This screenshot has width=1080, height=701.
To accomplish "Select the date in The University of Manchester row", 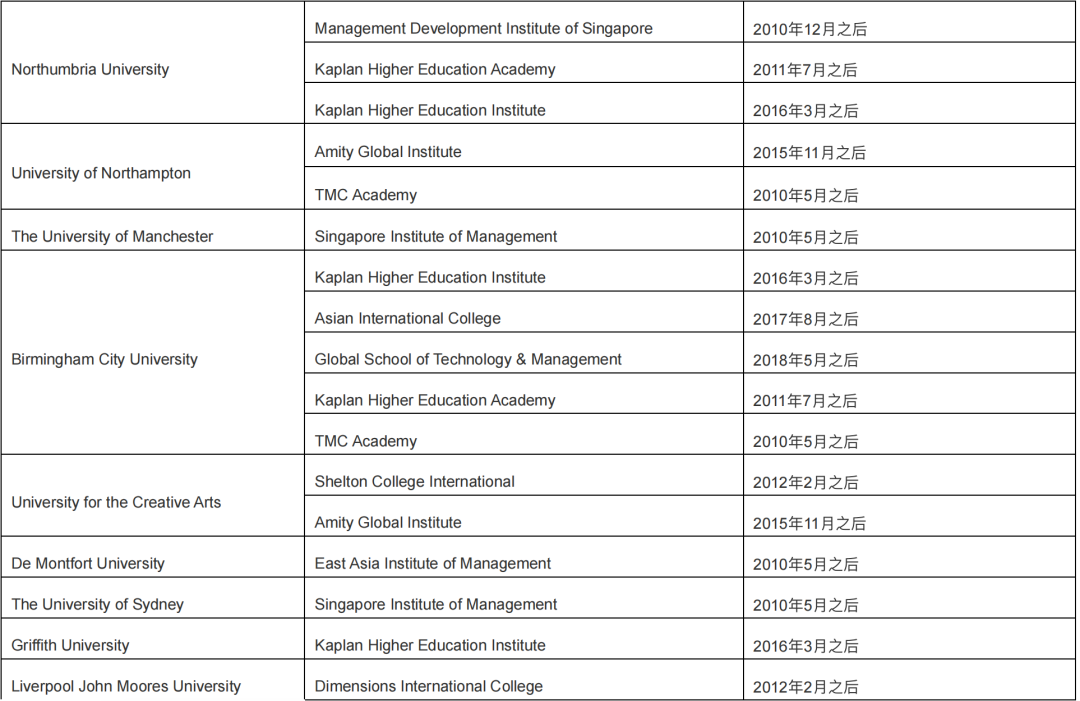I will coord(805,238).
